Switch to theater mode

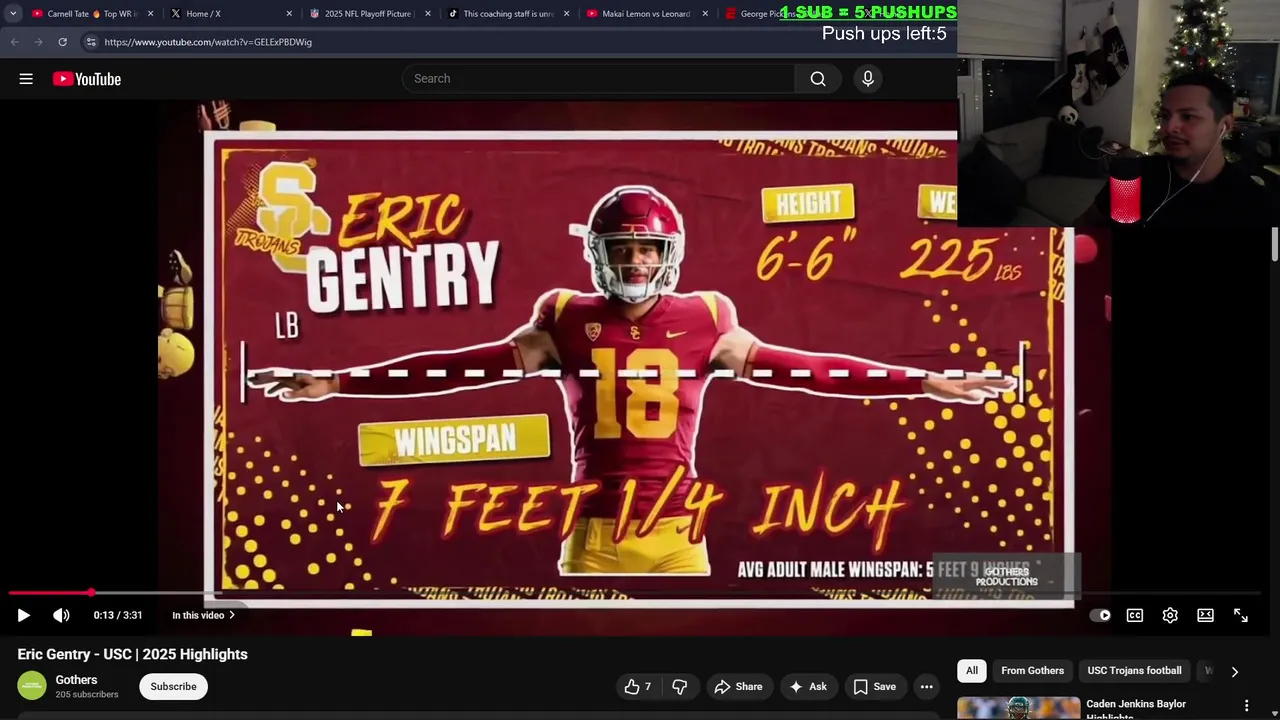1205,615
